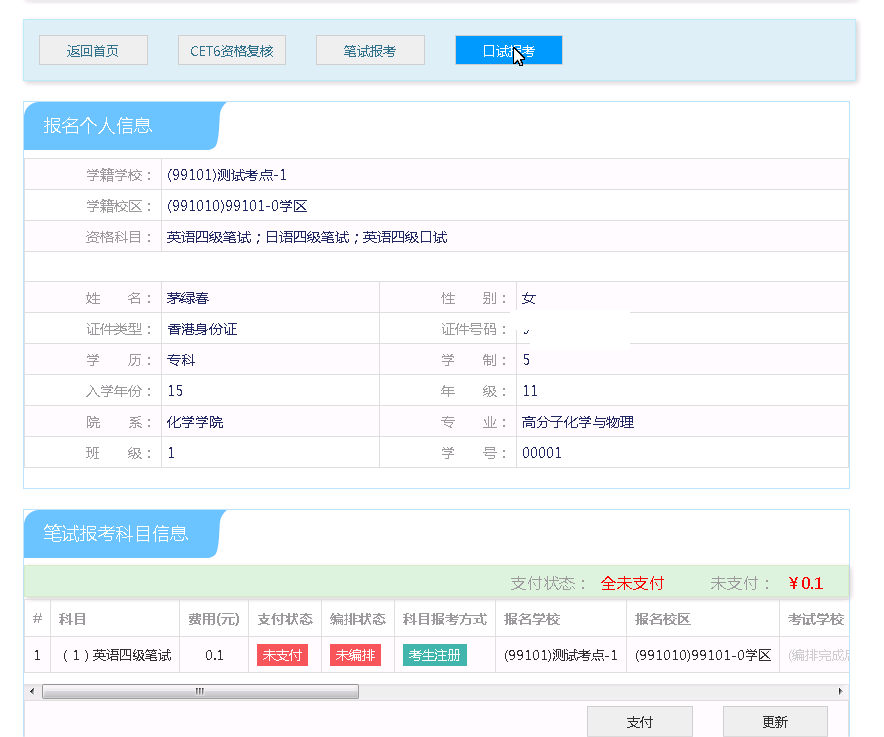Open the CET6资格复核 page

pos(231,50)
